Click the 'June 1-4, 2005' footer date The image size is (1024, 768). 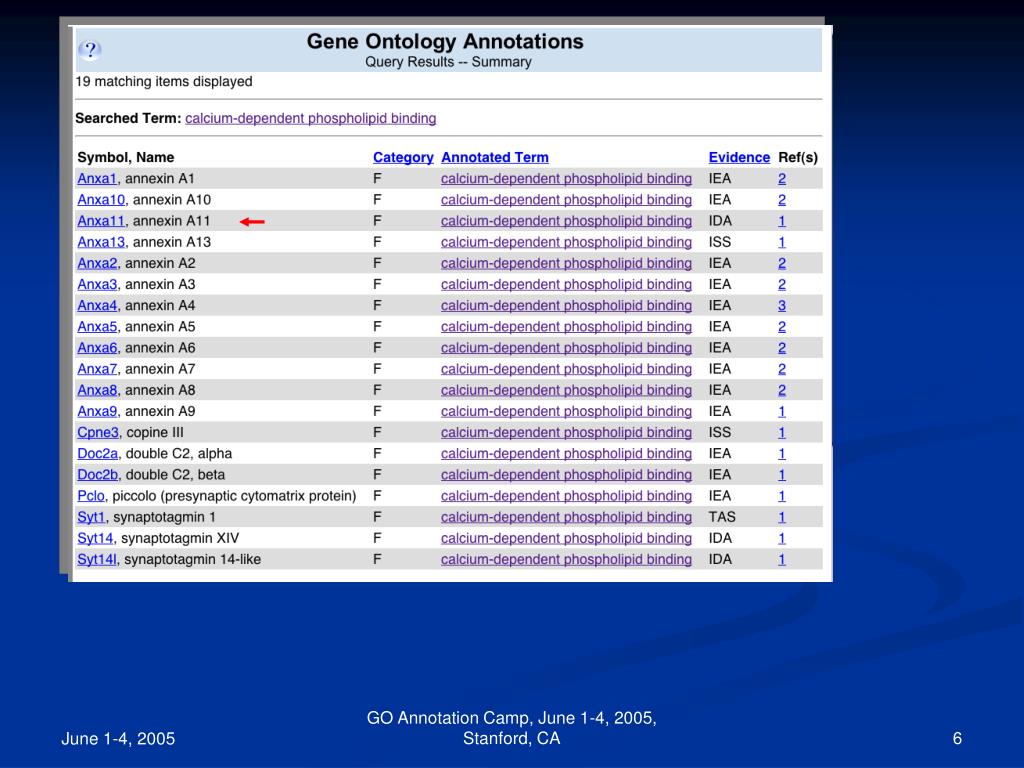(x=118, y=739)
